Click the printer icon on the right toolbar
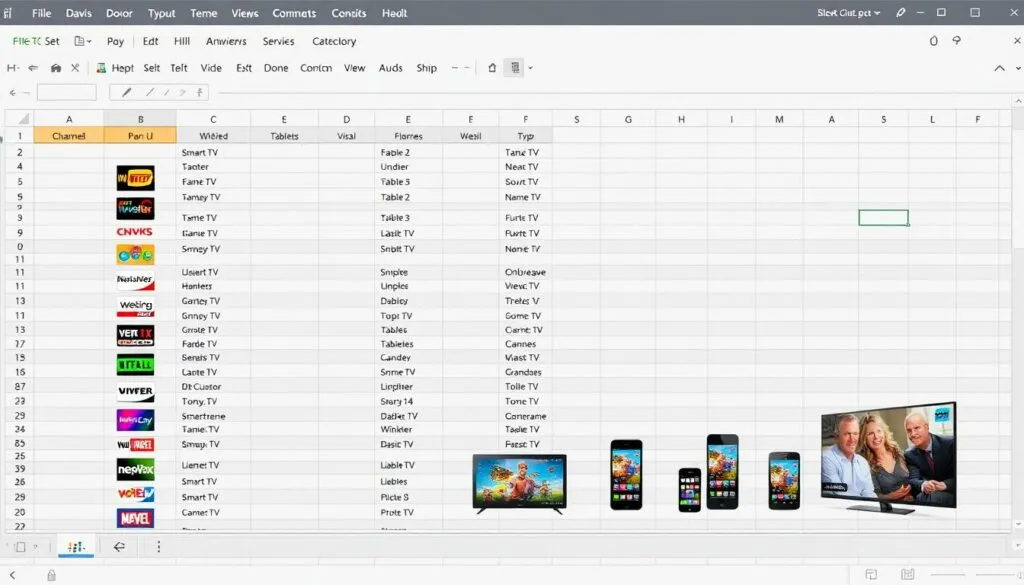Image resolution: width=1024 pixels, height=585 pixels. pyautogui.click(x=515, y=67)
